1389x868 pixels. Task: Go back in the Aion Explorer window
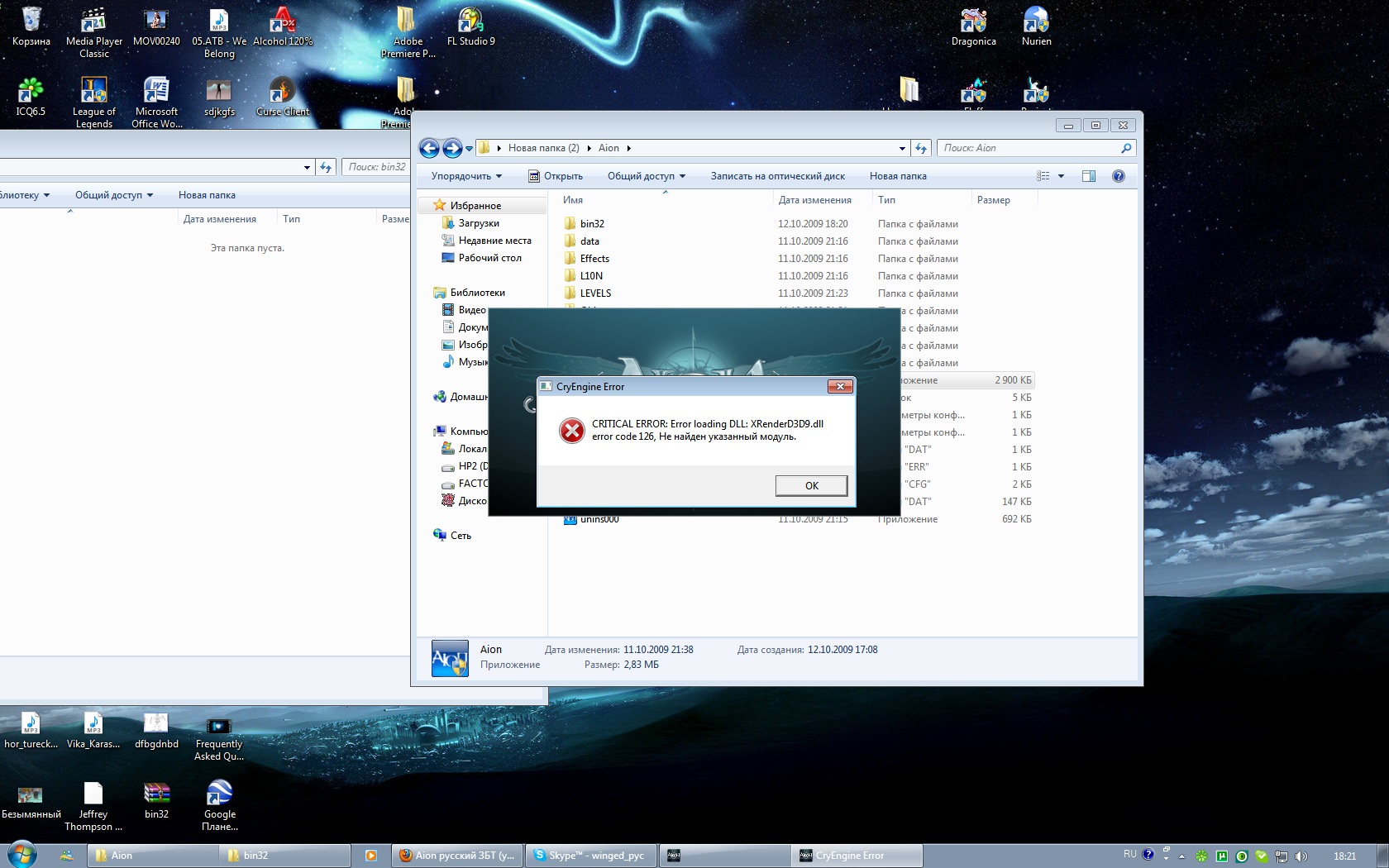pyautogui.click(x=429, y=148)
